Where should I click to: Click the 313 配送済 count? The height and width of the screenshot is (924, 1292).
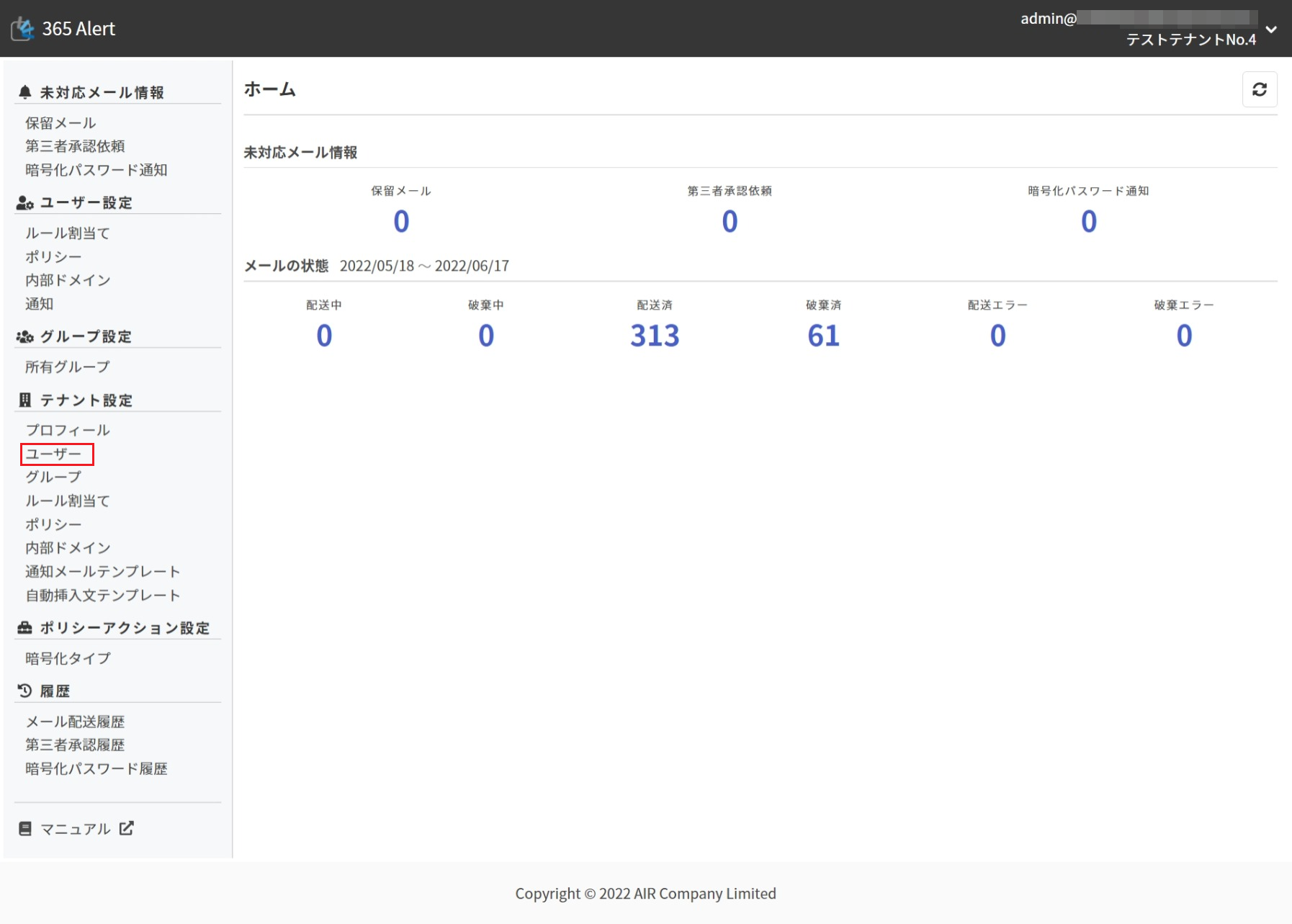(654, 336)
